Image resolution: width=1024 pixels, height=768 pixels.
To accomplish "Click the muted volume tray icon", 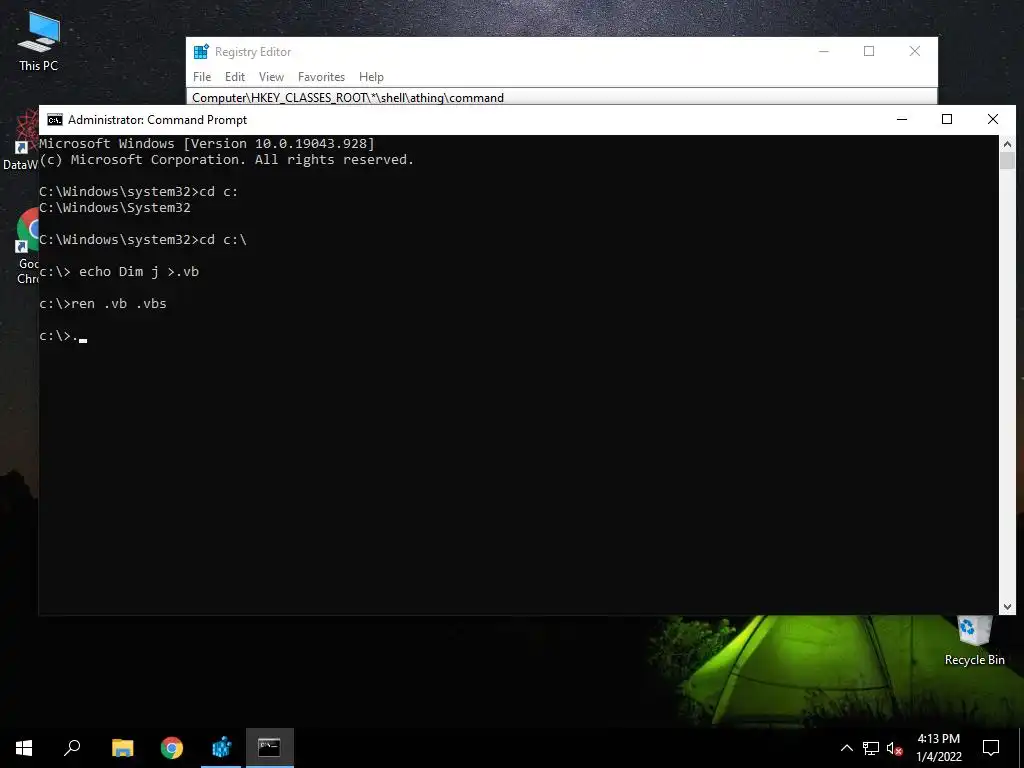I will [x=894, y=748].
